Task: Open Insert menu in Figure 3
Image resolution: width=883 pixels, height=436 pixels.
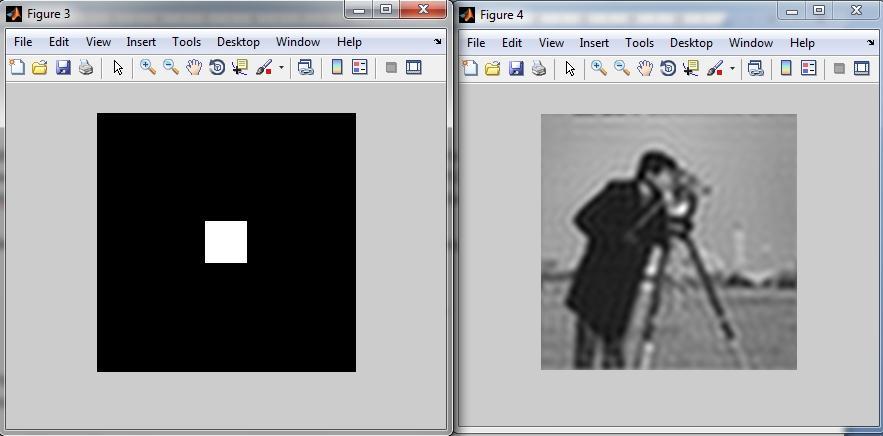Action: click(141, 42)
